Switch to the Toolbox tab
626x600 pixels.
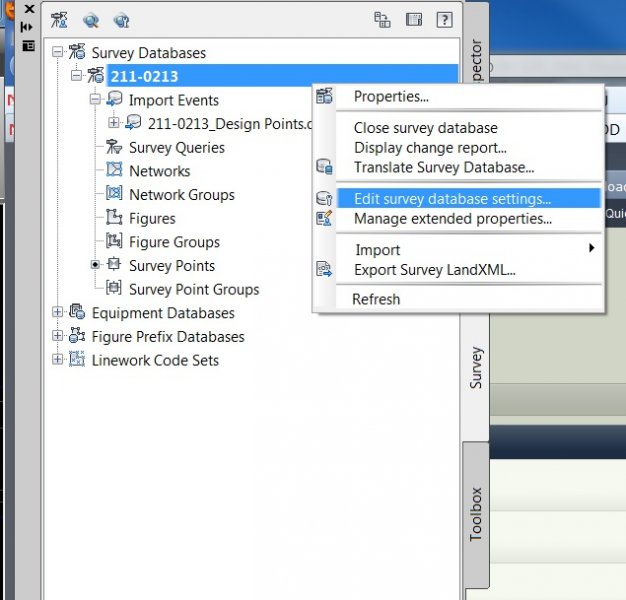[x=476, y=513]
